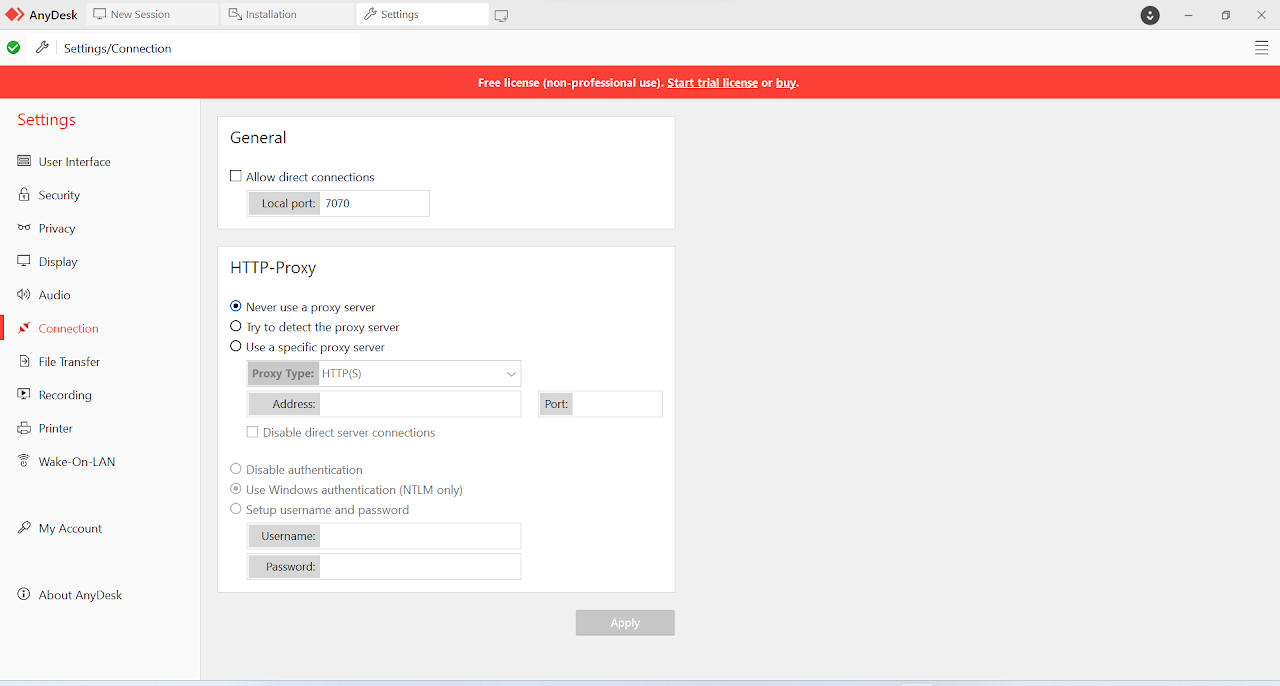Open Wake-On-LAN settings
Screen dimensions: 1280x686
(x=77, y=462)
